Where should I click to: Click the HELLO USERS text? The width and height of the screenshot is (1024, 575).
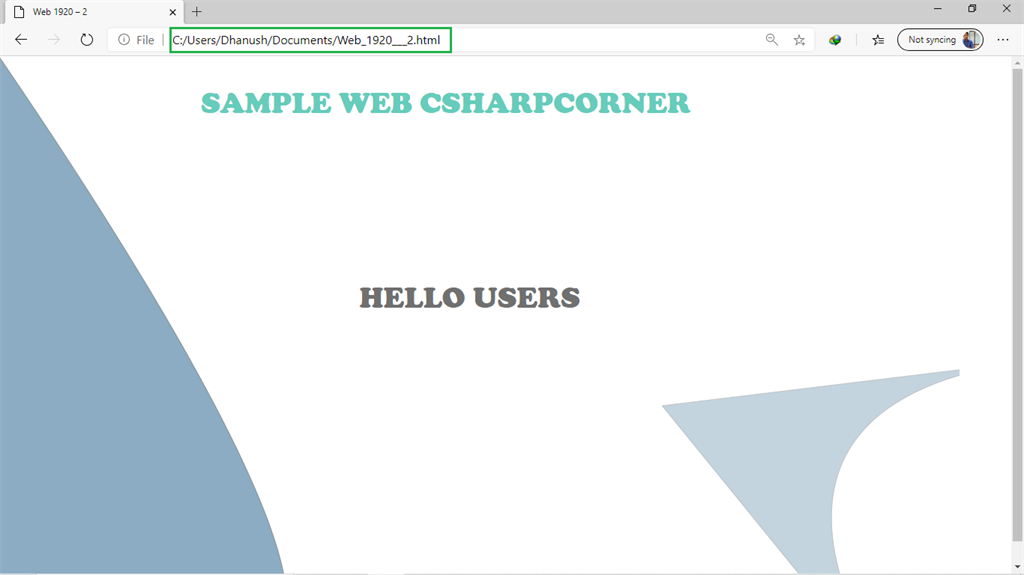(470, 297)
